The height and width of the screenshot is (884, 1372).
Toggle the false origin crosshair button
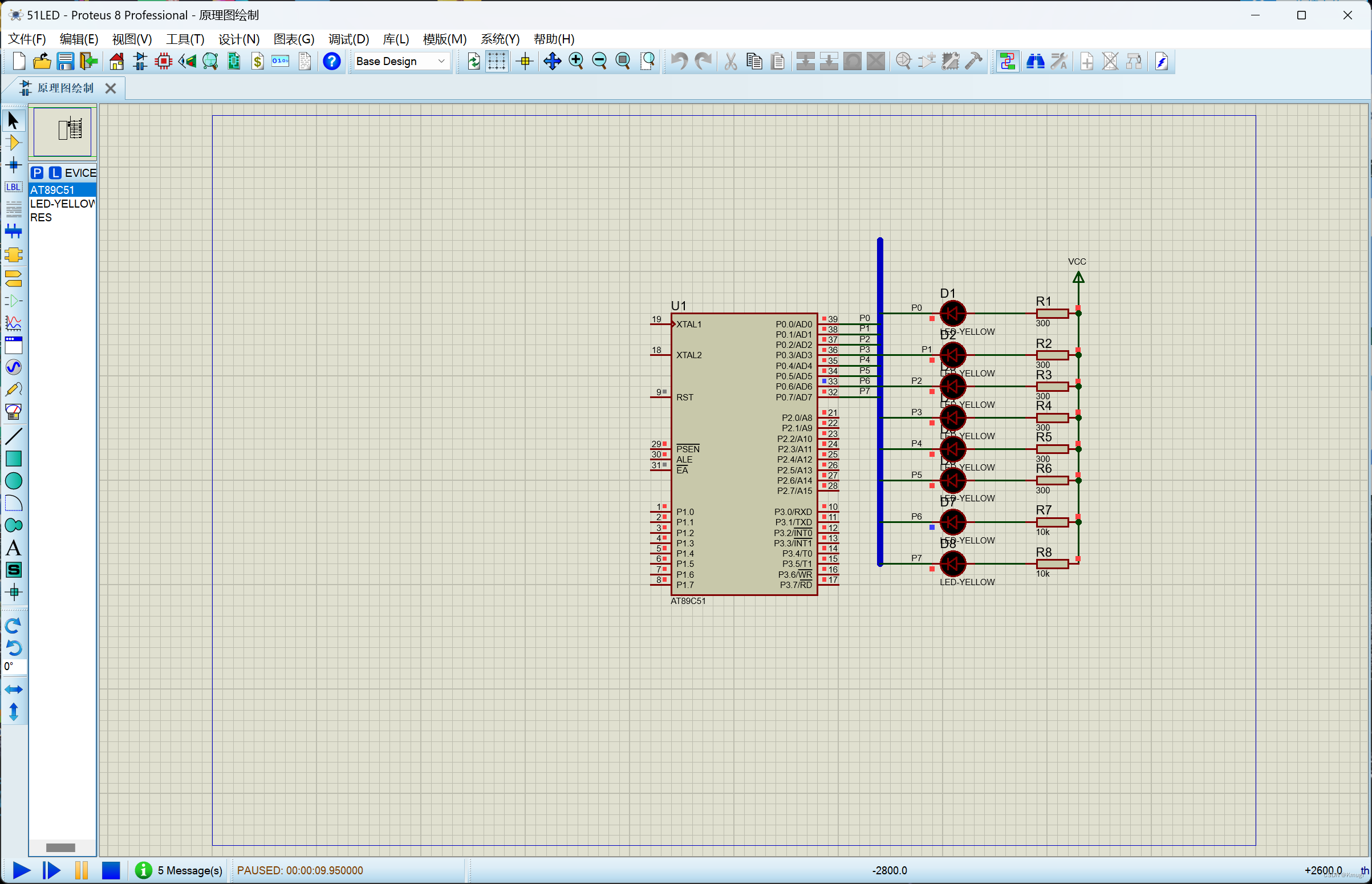coord(525,61)
